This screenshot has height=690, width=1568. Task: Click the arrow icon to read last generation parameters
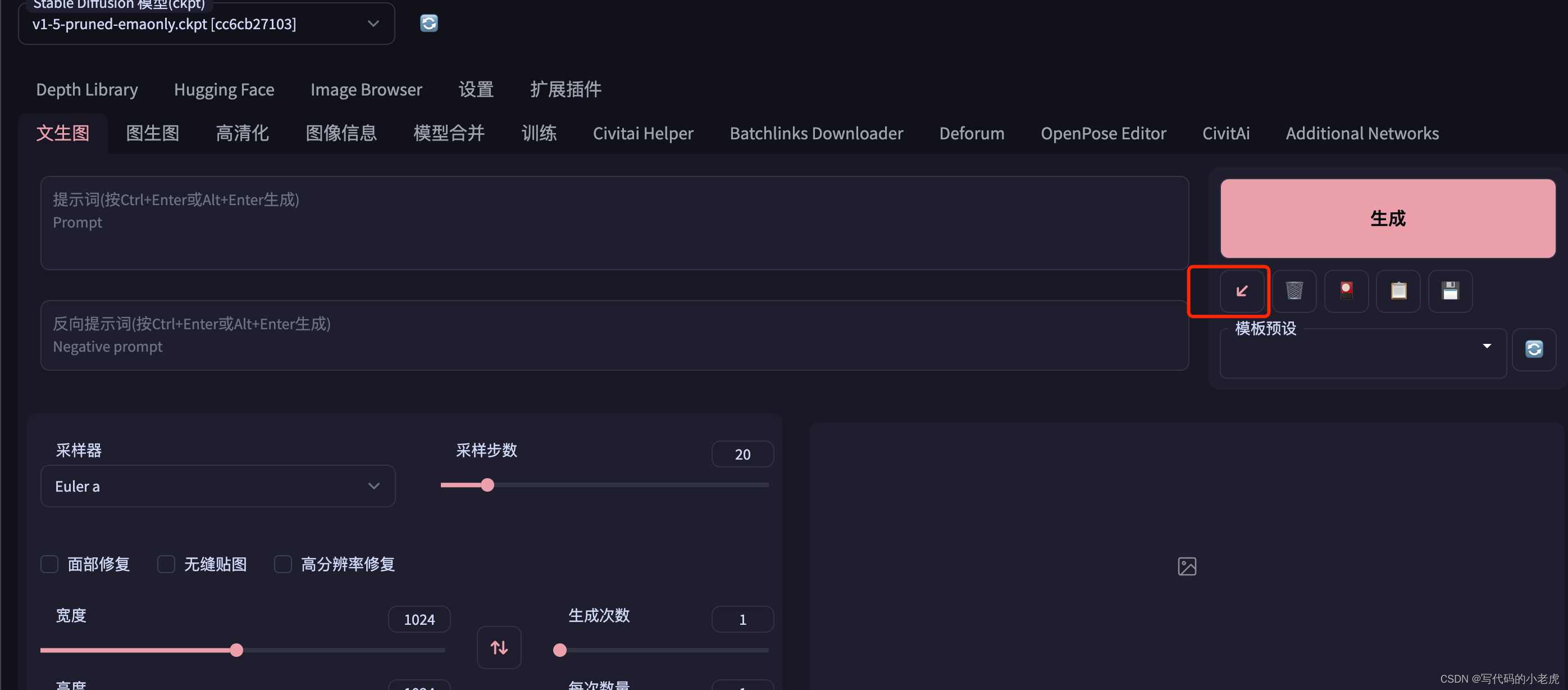tap(1242, 291)
